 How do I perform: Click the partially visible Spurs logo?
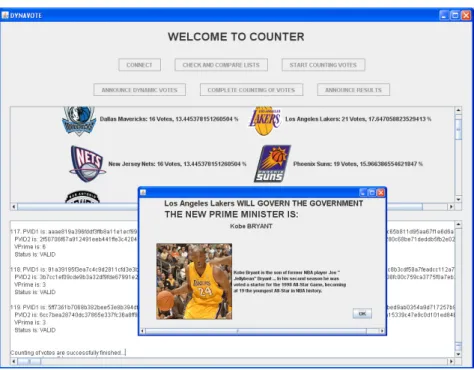(82, 197)
